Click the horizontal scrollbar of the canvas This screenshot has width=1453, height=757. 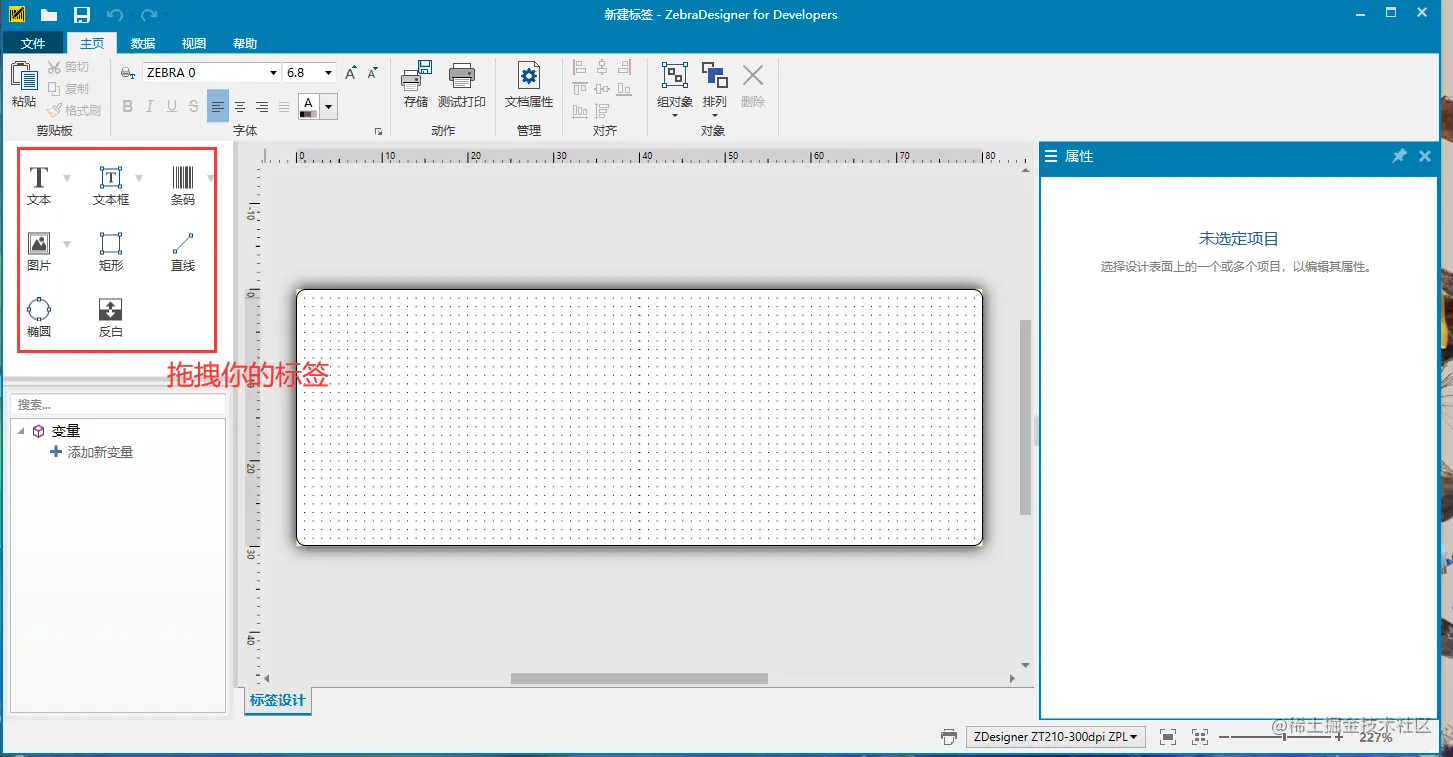[639, 678]
